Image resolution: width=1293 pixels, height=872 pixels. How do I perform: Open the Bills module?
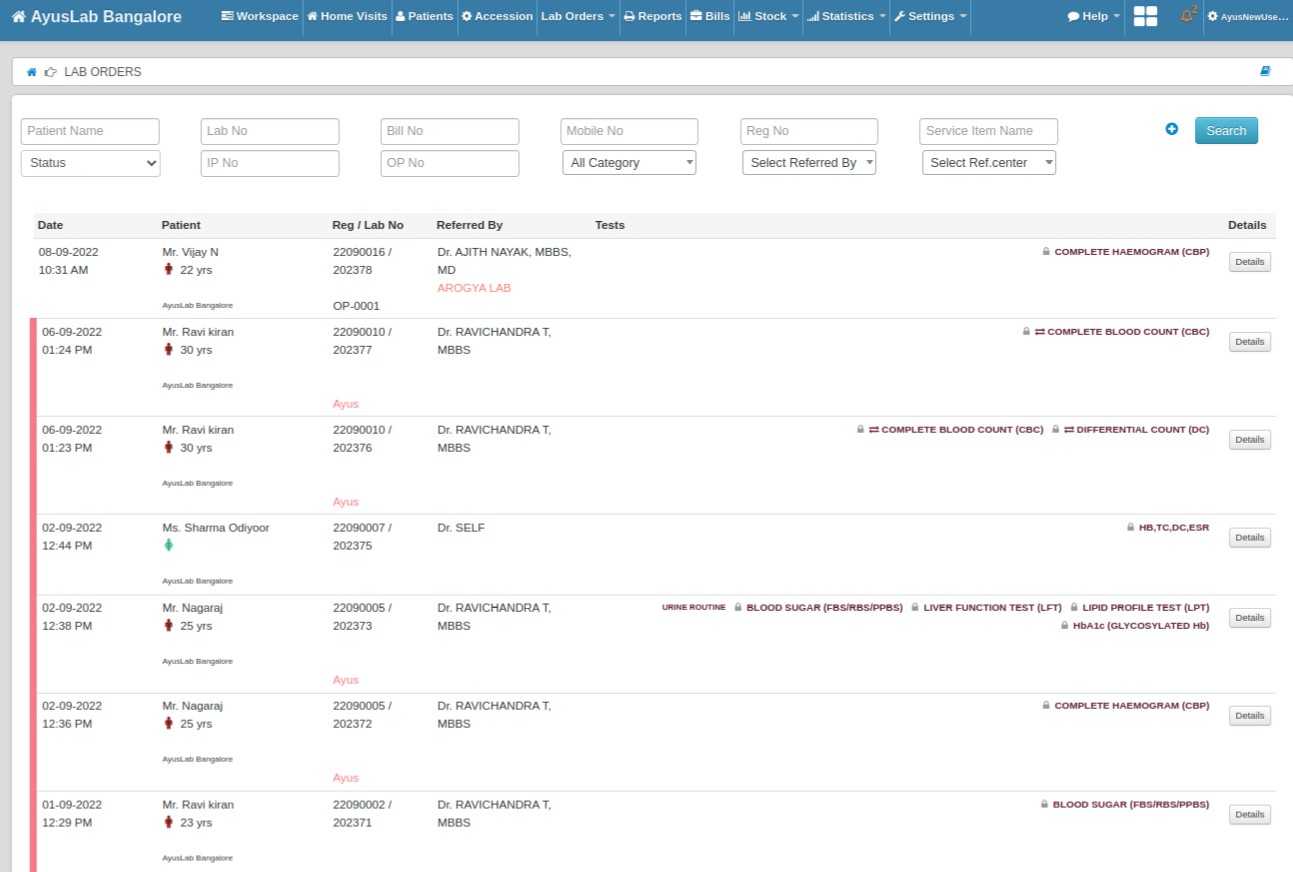coord(709,16)
